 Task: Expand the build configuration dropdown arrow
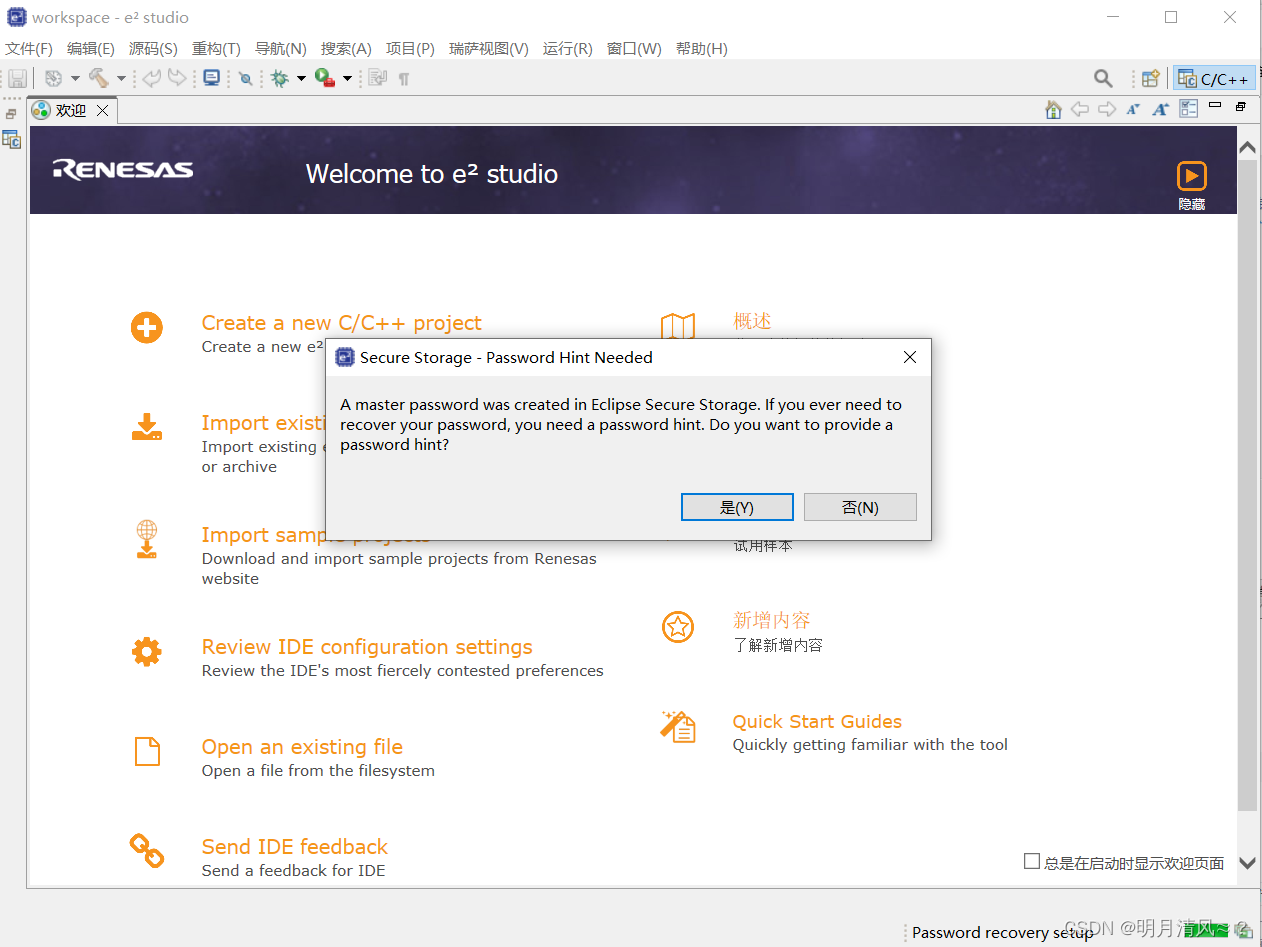(75, 78)
